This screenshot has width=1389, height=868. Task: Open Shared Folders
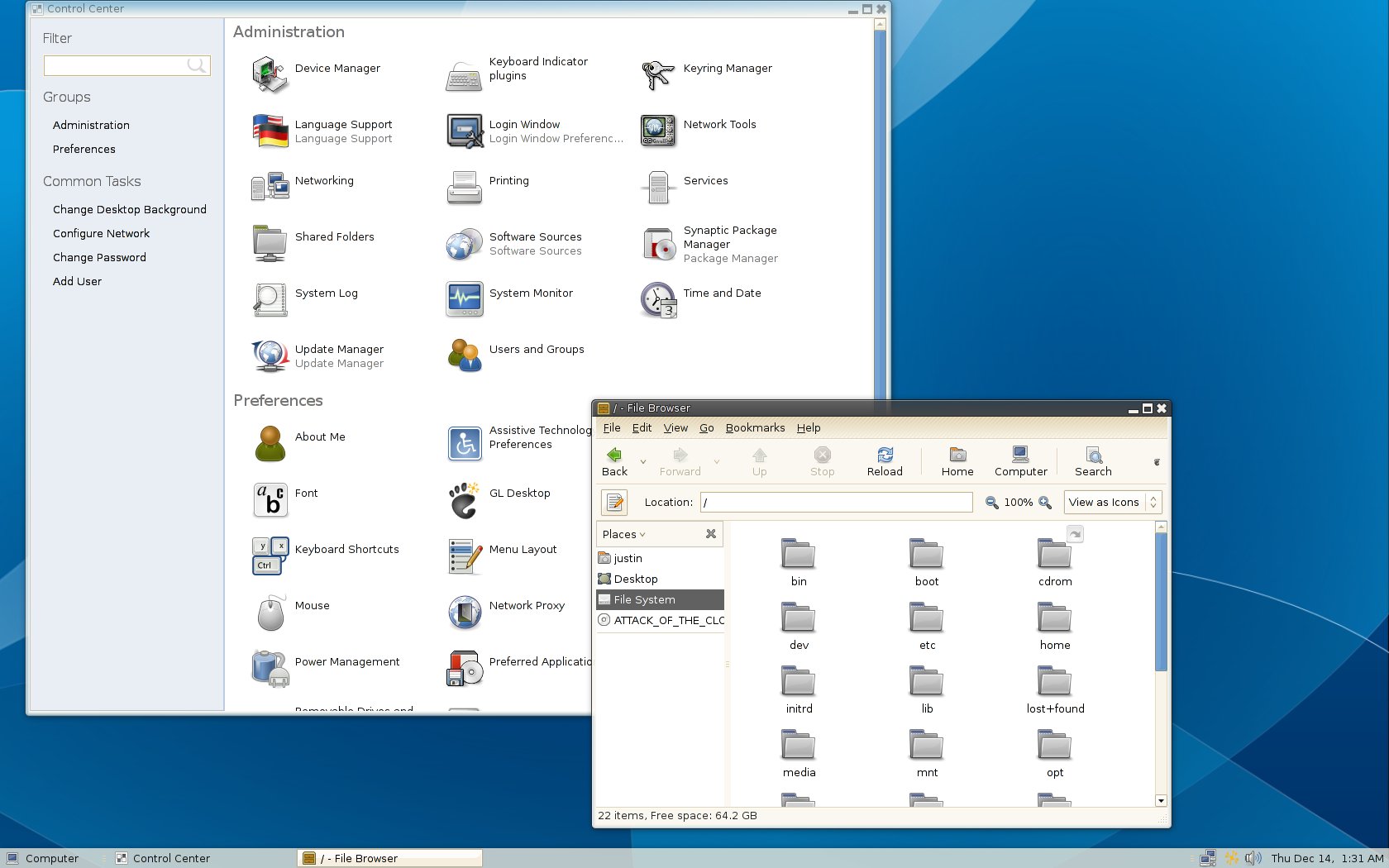tap(313, 242)
